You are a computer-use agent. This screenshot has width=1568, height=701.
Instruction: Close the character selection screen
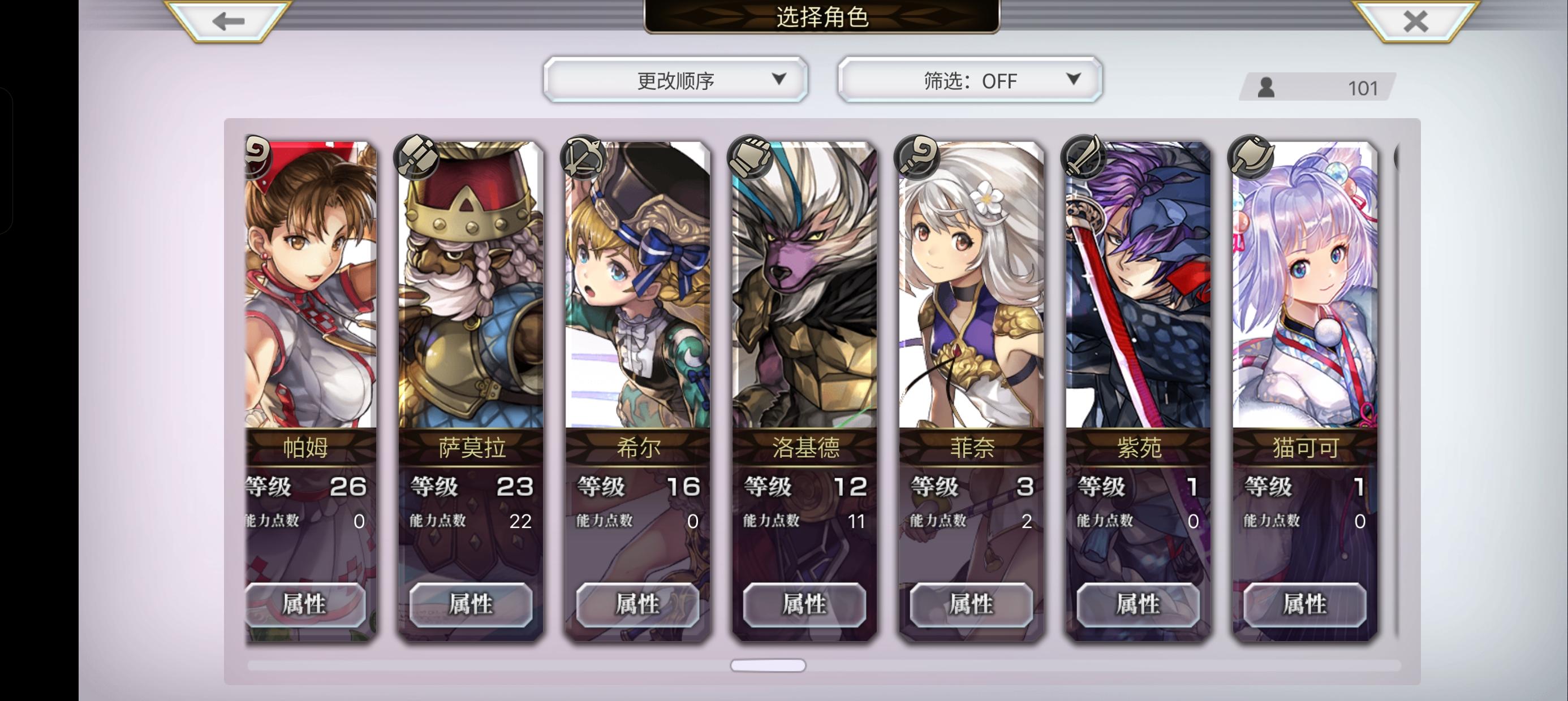[1415, 21]
